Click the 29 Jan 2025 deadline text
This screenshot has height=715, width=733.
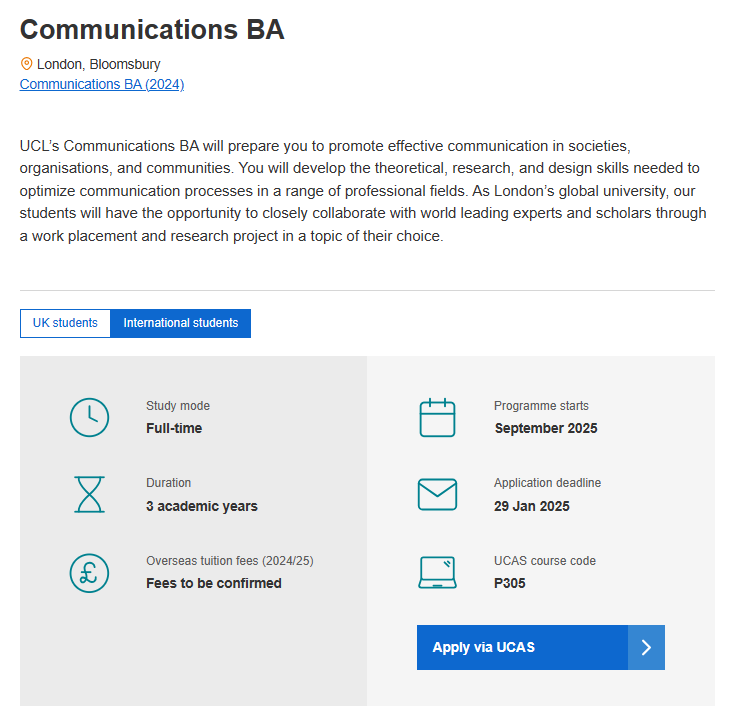[x=532, y=506]
